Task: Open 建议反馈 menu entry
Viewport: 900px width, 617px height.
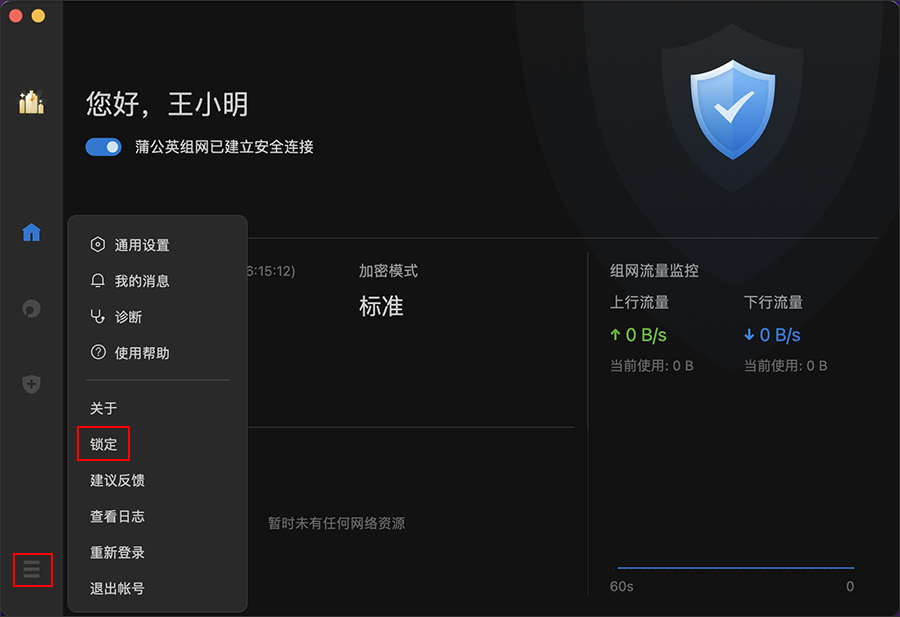Action: click(x=117, y=480)
